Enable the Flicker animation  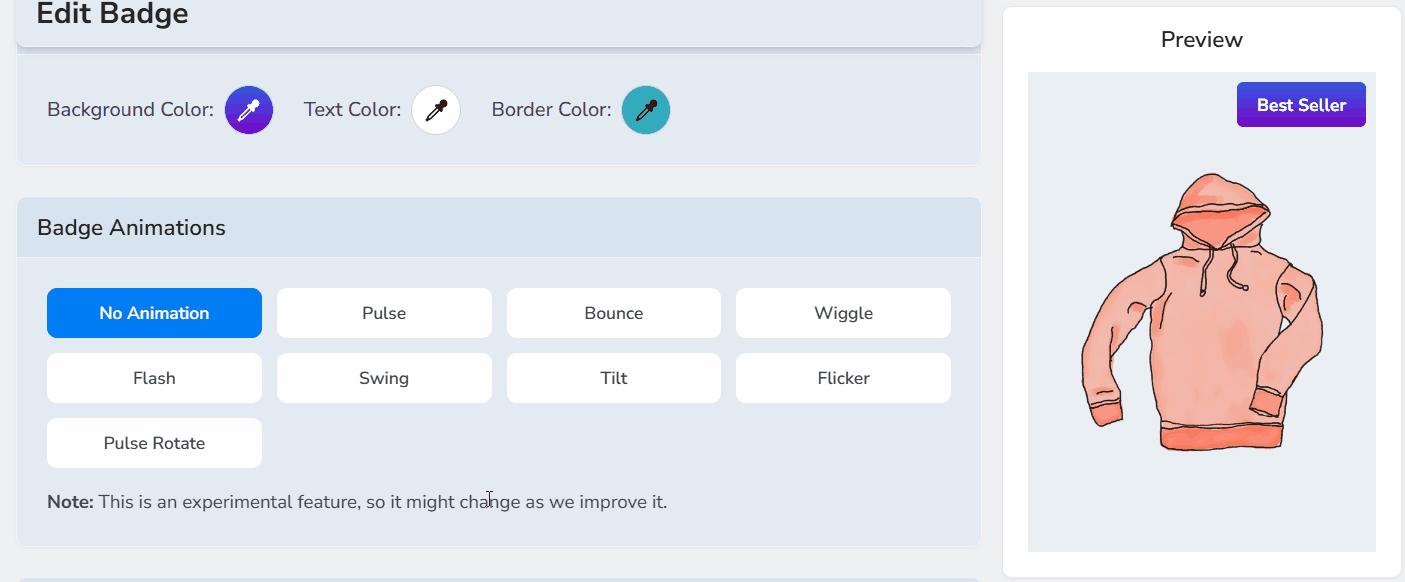(843, 378)
